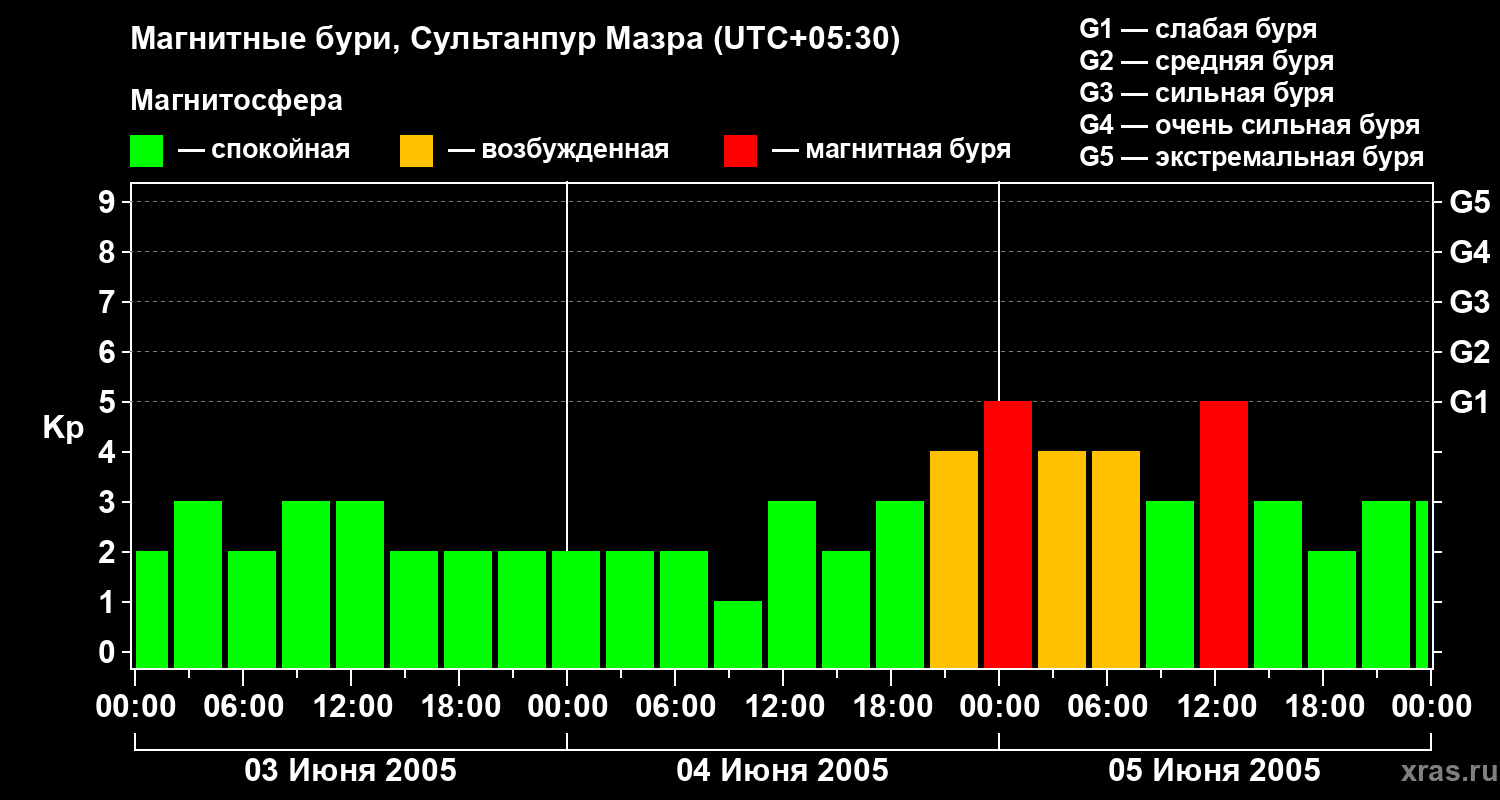
Task: Click the 'G3 — сильная буря' legend line
Action: tap(1207, 93)
